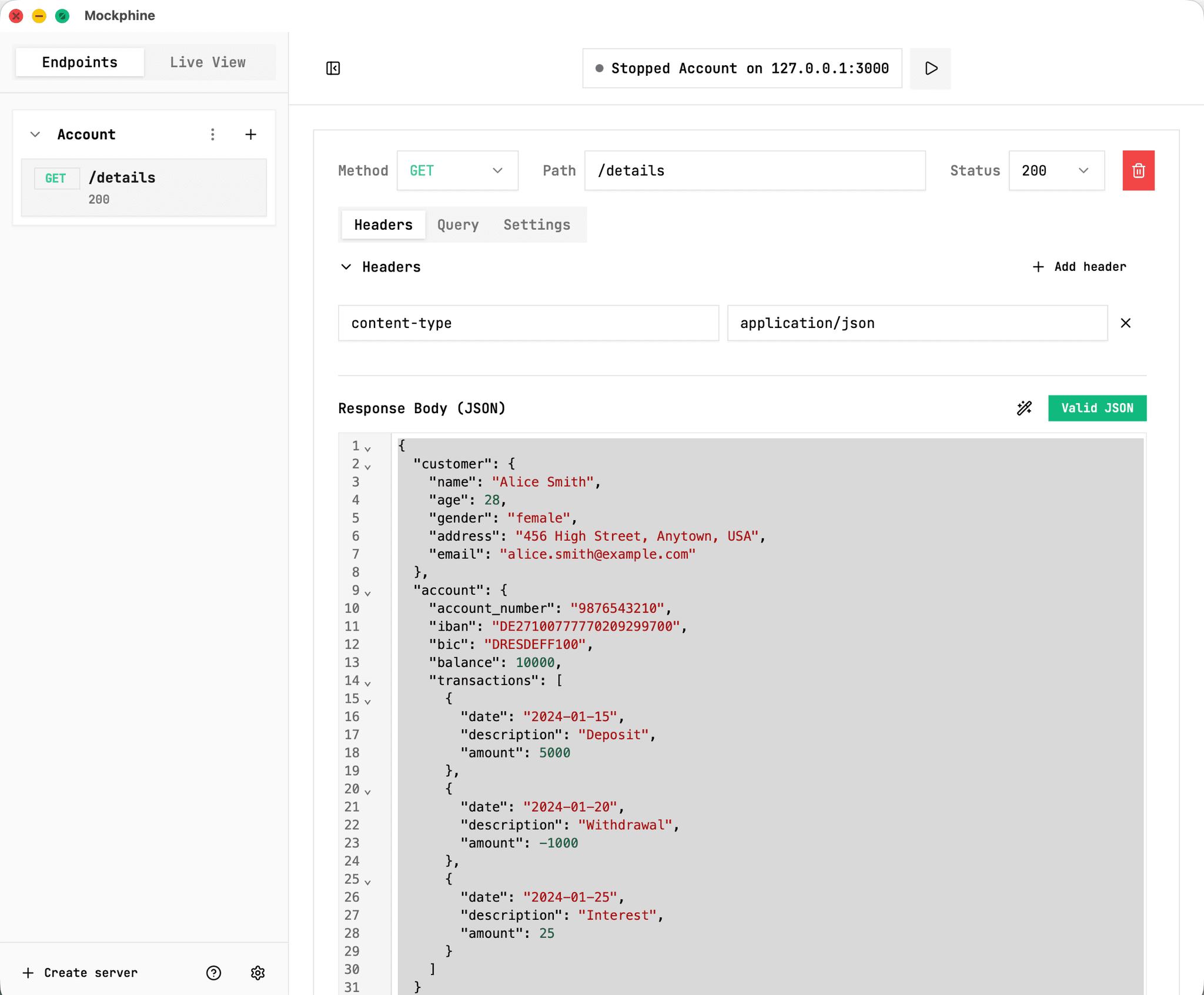Add new endpoint with plus icon

coord(250,135)
